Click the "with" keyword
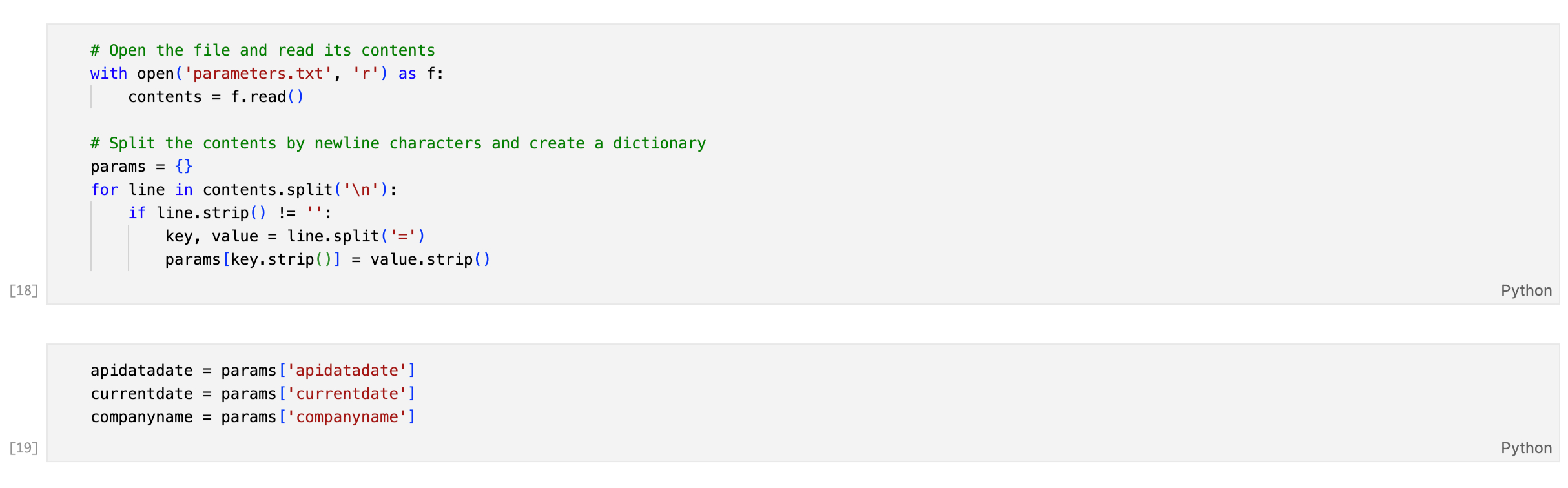The height and width of the screenshot is (488, 1568). point(108,74)
